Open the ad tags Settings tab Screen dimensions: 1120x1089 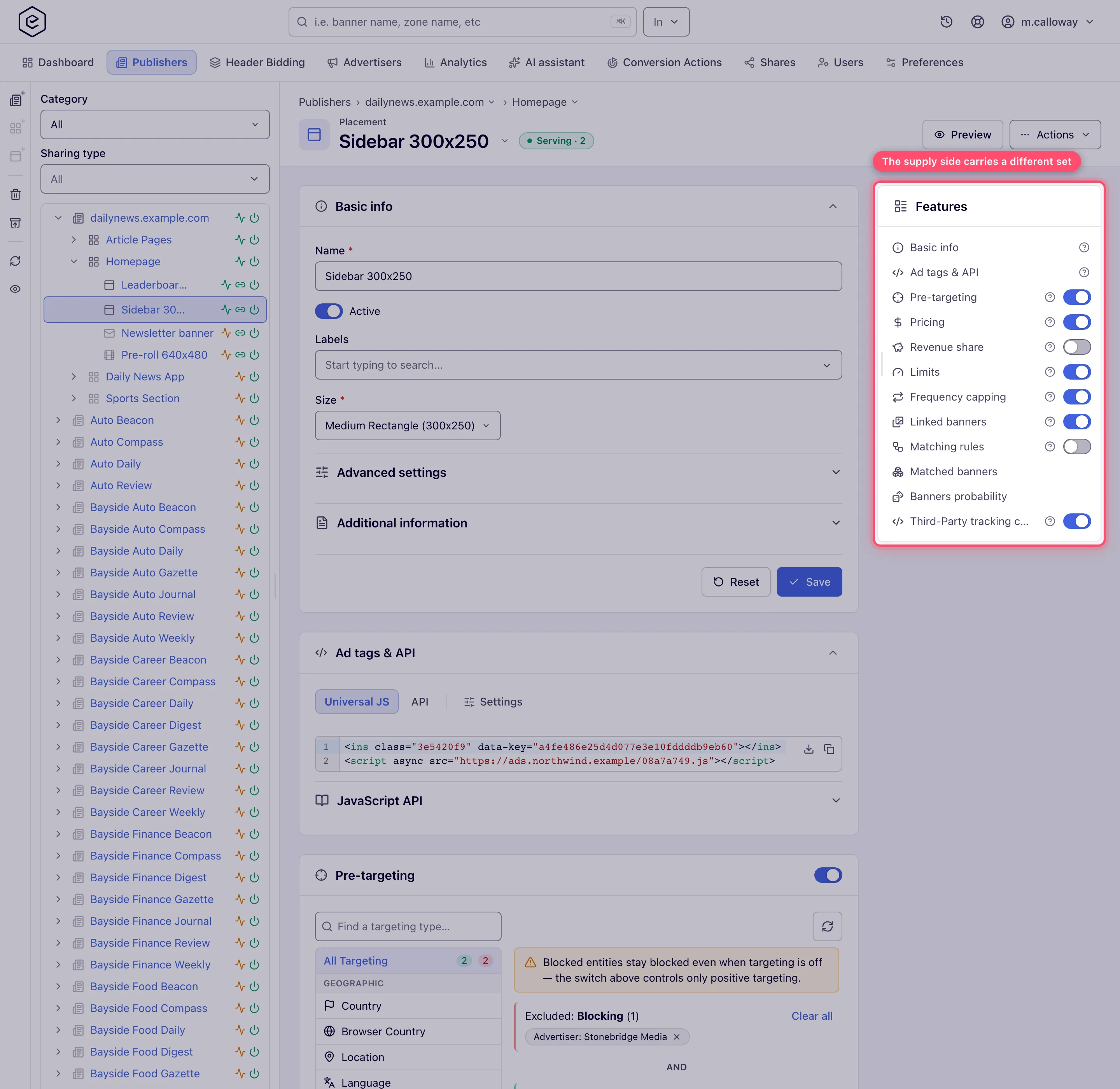tap(493, 702)
